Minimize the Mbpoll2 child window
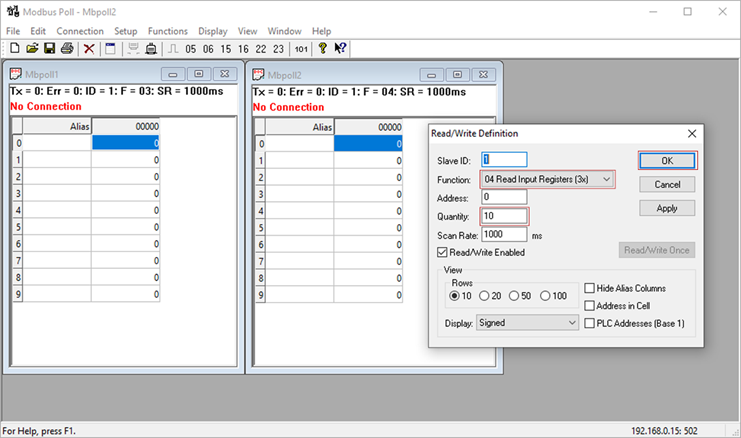This screenshot has width=741, height=438. point(431,75)
